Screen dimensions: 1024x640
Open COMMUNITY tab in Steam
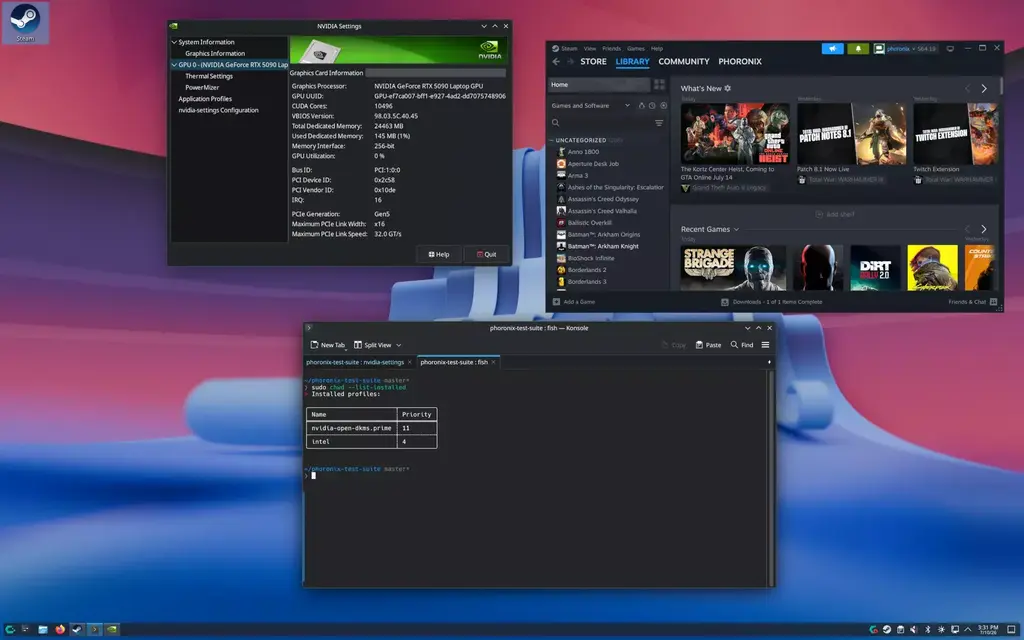(x=684, y=61)
